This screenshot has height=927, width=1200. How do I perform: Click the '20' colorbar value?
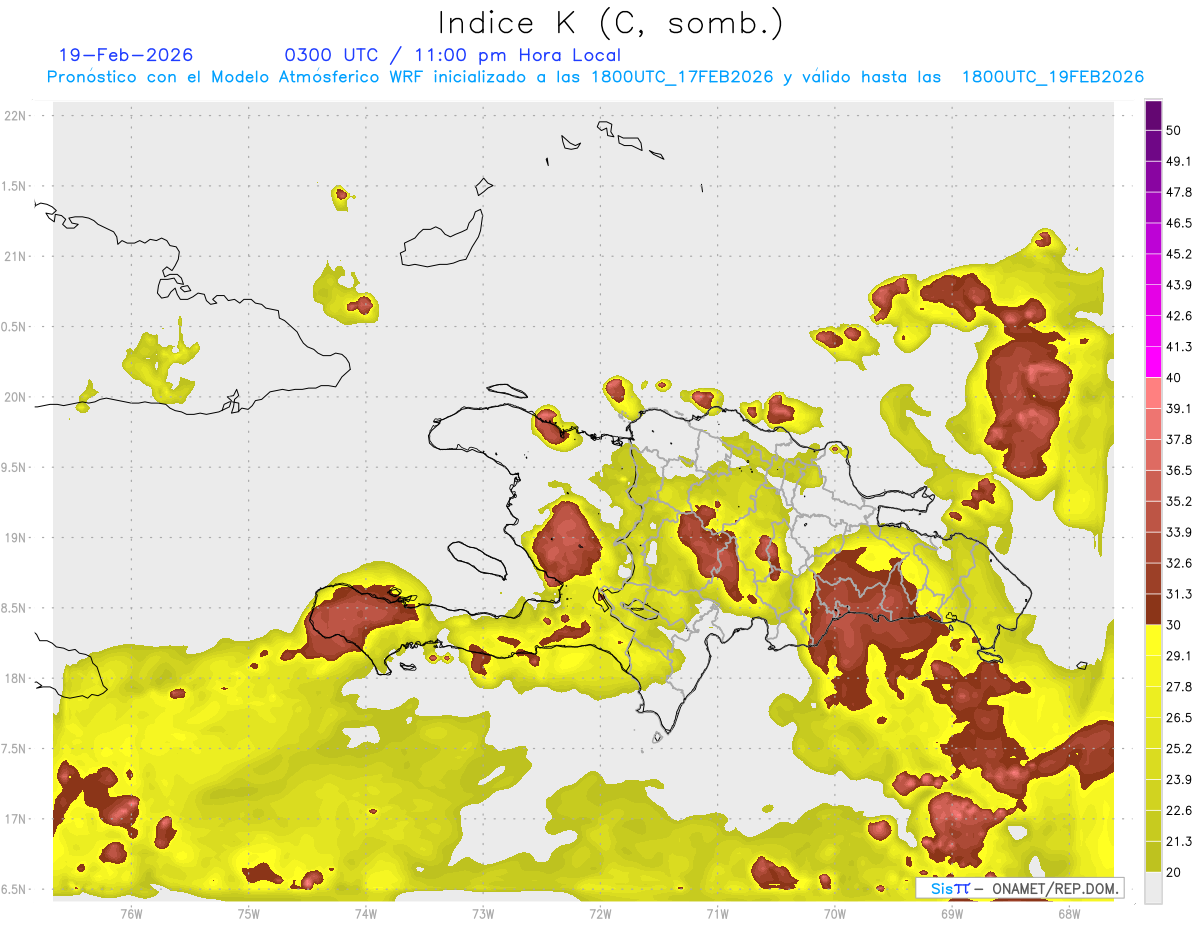[x=1173, y=873]
